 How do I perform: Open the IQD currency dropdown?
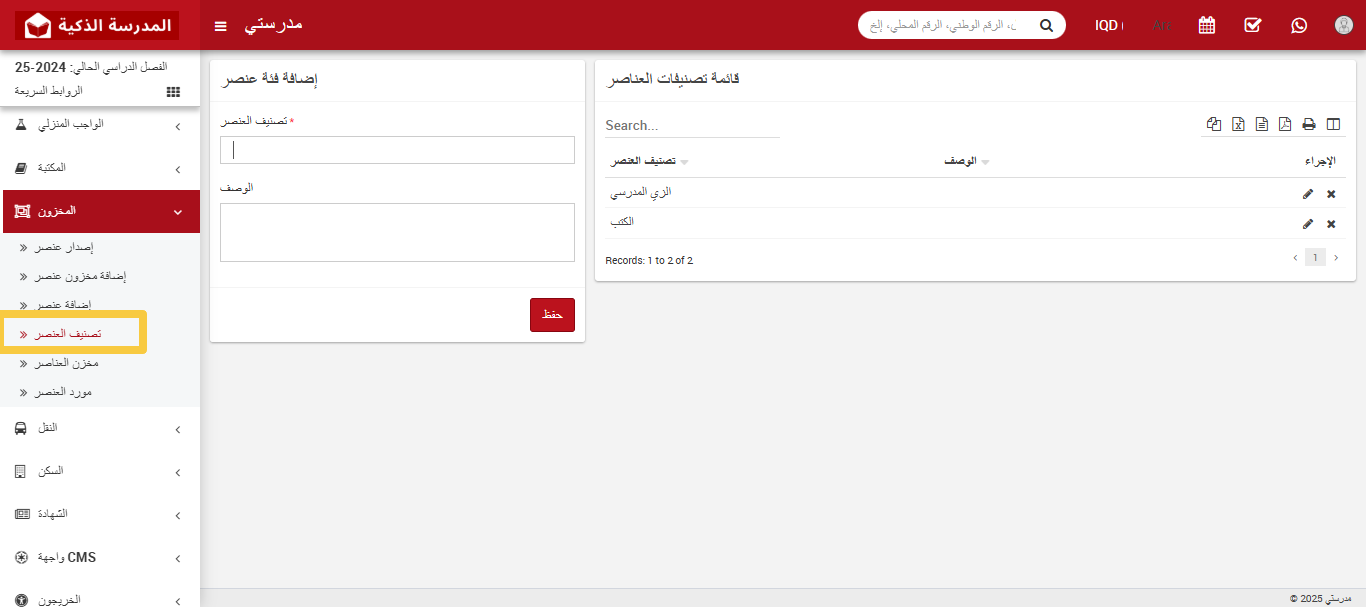tap(1108, 25)
